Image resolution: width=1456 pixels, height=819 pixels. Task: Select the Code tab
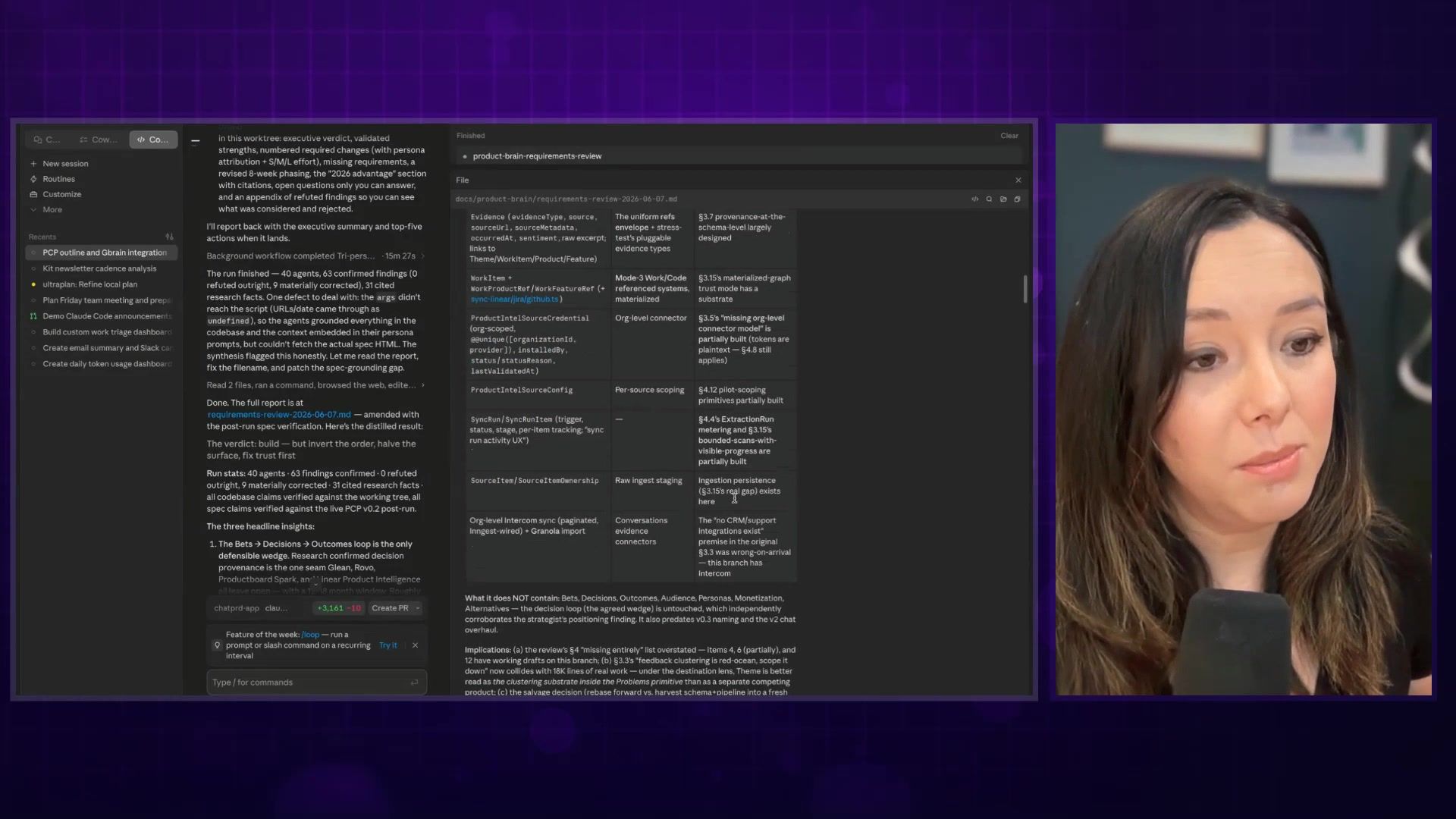[153, 140]
